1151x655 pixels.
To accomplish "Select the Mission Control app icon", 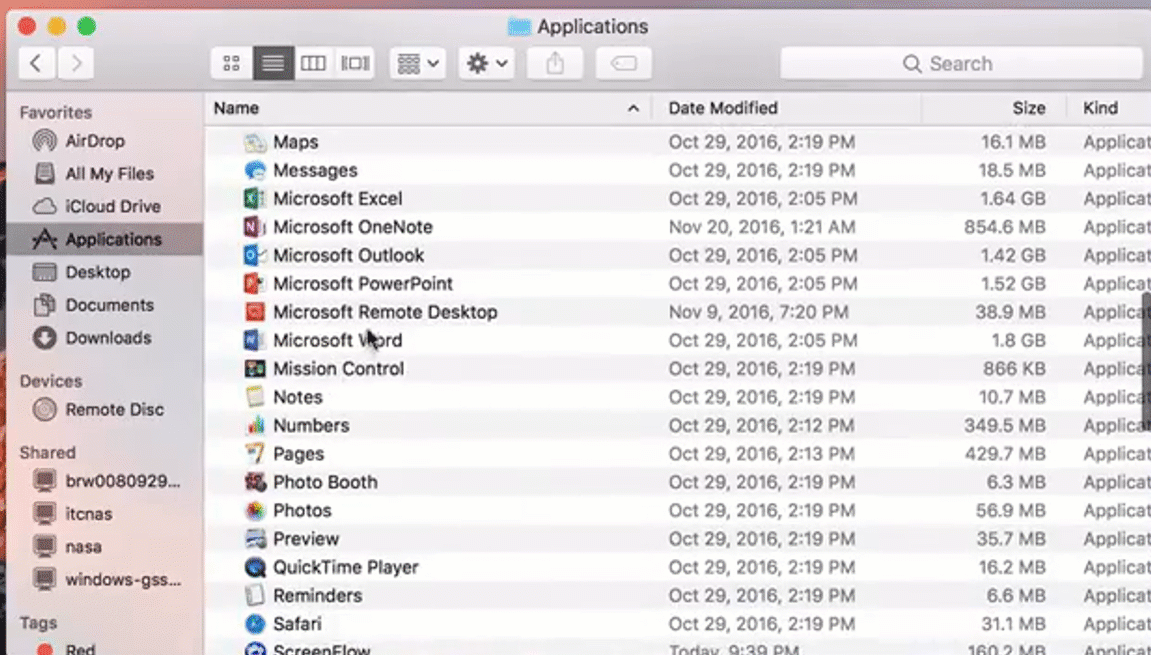I will pyautogui.click(x=255, y=369).
